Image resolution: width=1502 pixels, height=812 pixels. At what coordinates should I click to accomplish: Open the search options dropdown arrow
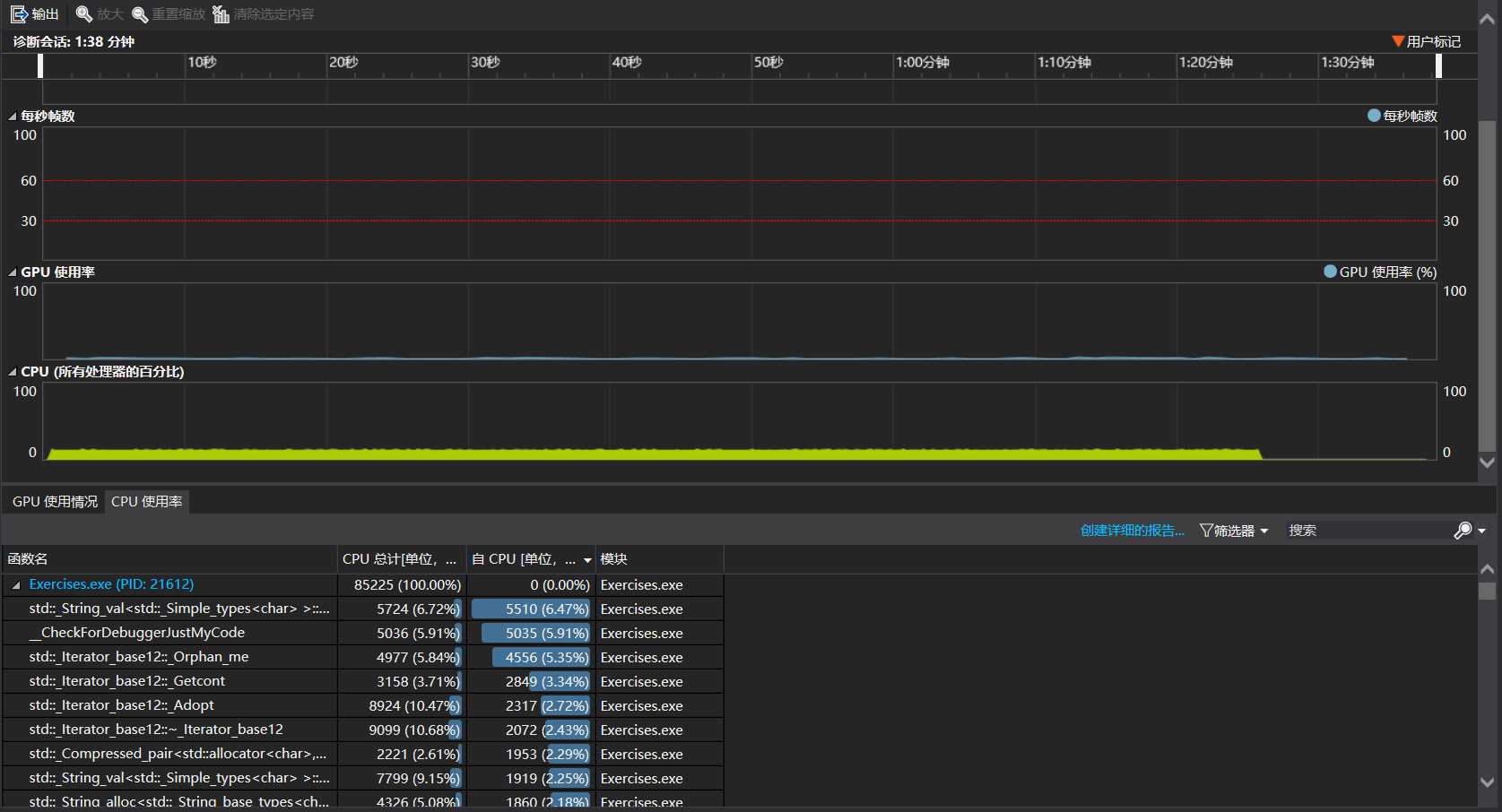(x=1482, y=531)
